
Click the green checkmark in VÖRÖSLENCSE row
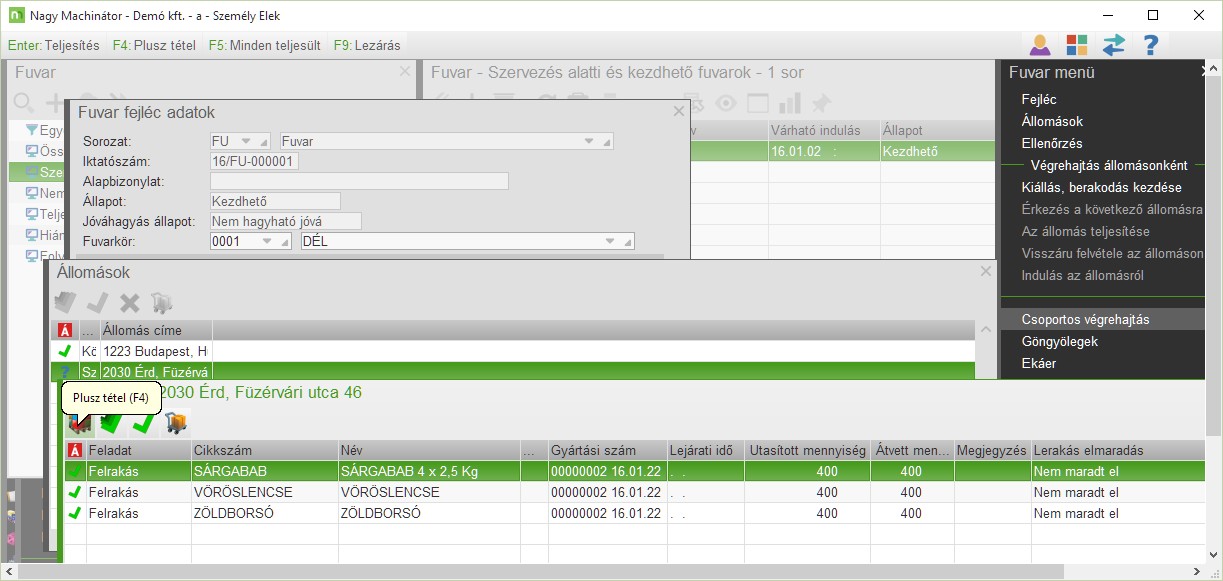[75, 492]
